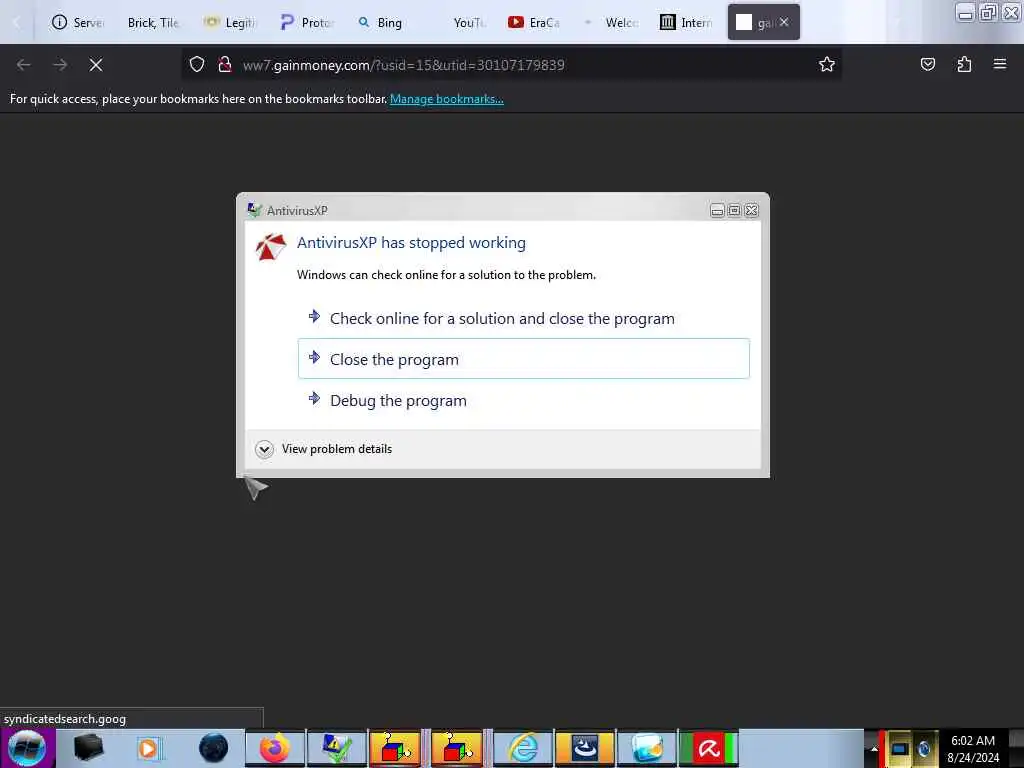1024x768 pixels.
Task: Open the photo viewer taskbar icon
Action: coord(647,748)
